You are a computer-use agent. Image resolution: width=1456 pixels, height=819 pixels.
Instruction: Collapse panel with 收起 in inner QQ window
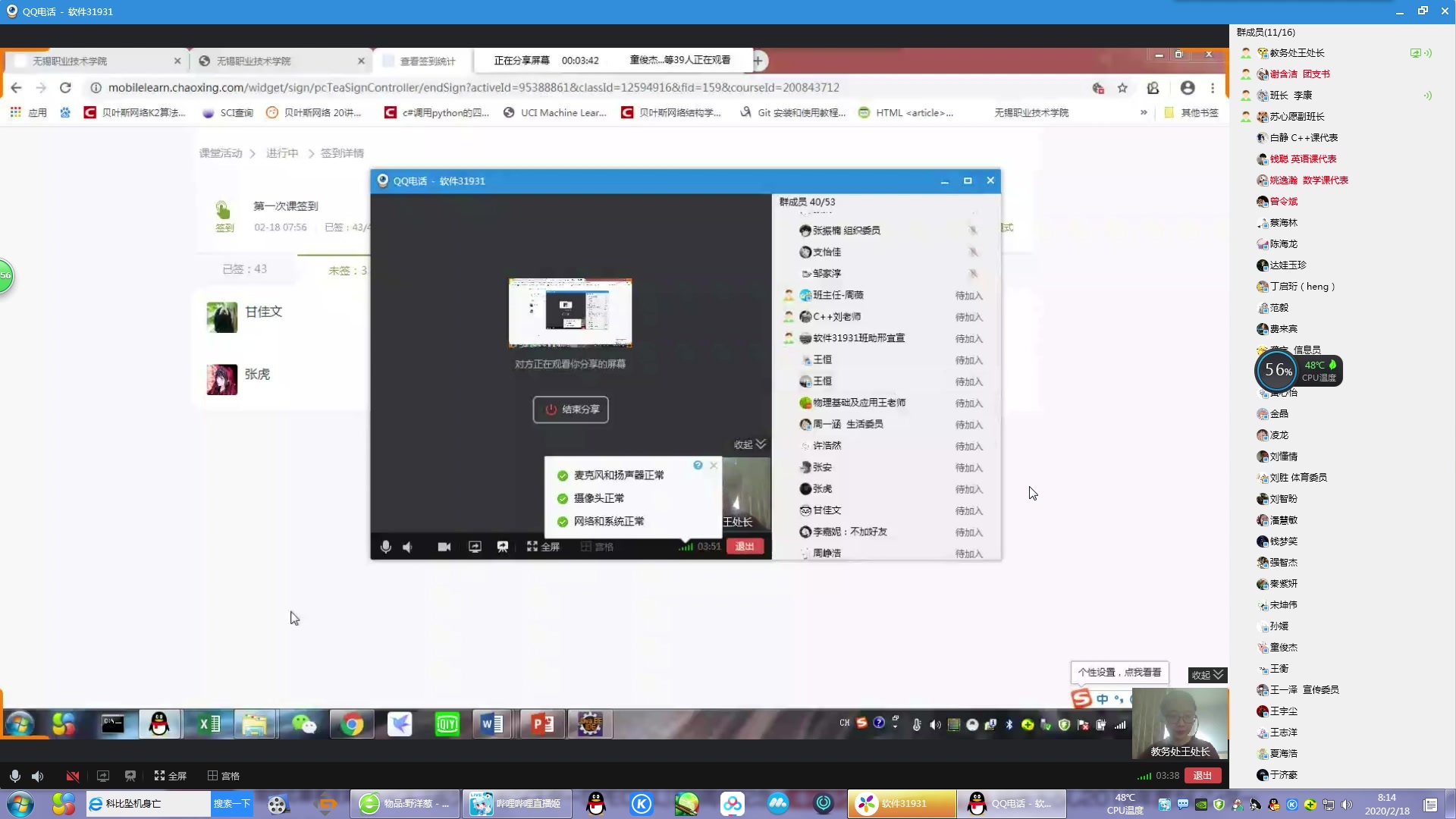click(x=749, y=444)
